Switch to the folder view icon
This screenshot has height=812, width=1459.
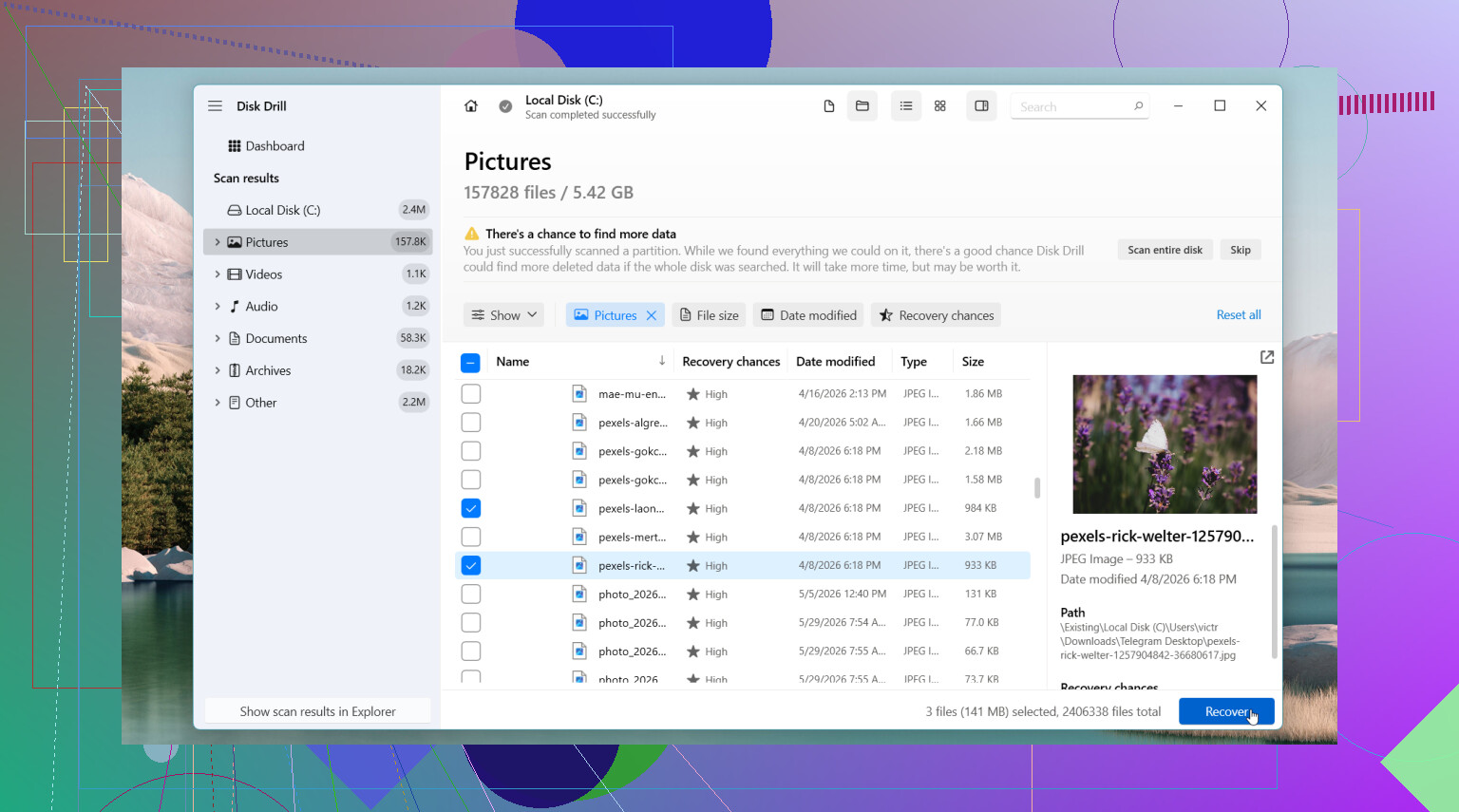click(862, 106)
